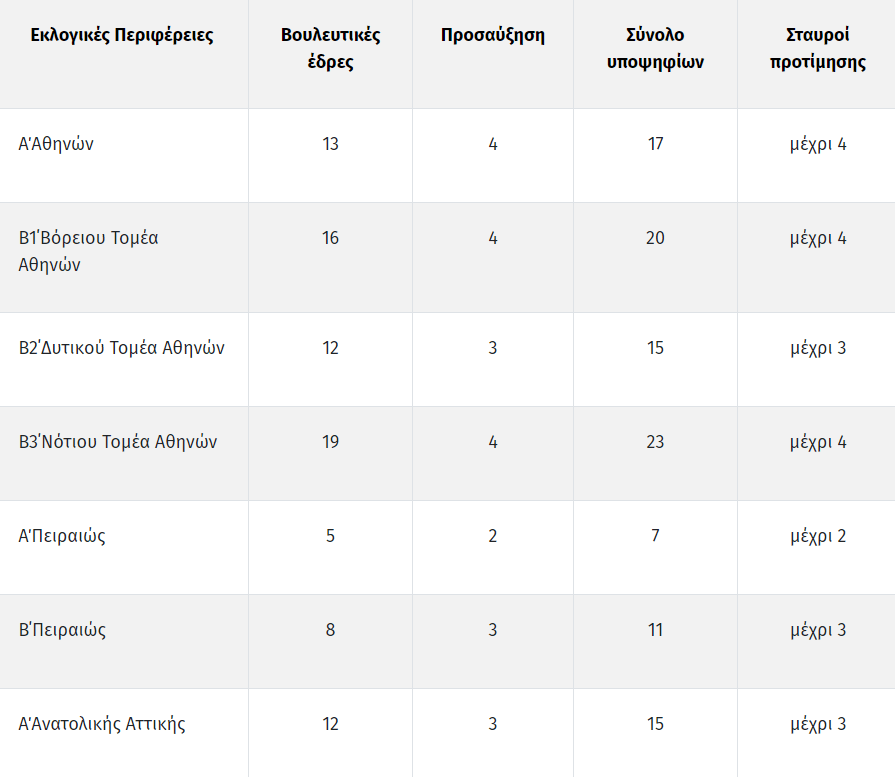Image resolution: width=895 pixels, height=777 pixels.
Task: Click the Εκλογικές Περιφέρειες column header
Action: coord(122,35)
